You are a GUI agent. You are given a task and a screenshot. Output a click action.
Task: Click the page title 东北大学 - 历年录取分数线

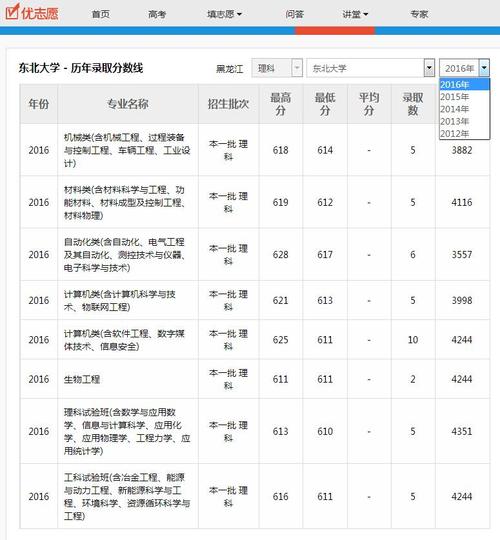tap(81, 68)
